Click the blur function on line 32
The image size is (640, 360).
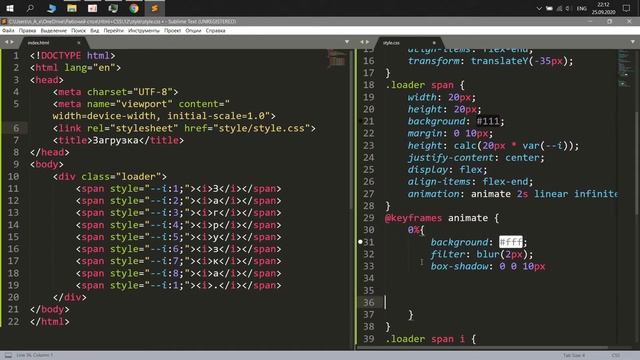pos(488,254)
